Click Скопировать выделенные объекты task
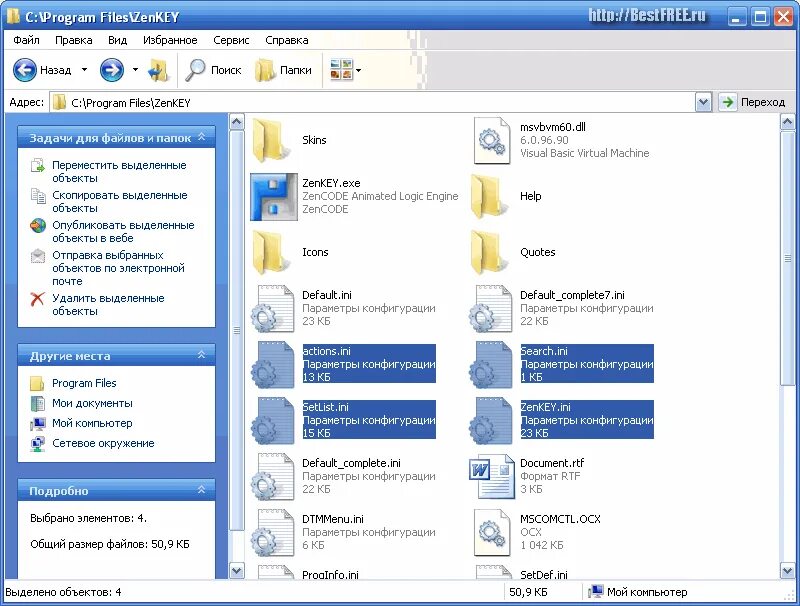The height and width of the screenshot is (606, 800). 119,201
